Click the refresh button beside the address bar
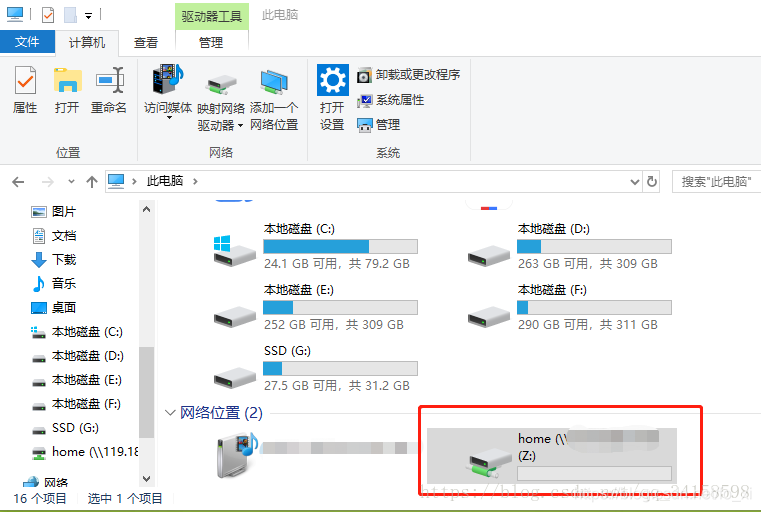This screenshot has width=761, height=512. click(x=652, y=182)
